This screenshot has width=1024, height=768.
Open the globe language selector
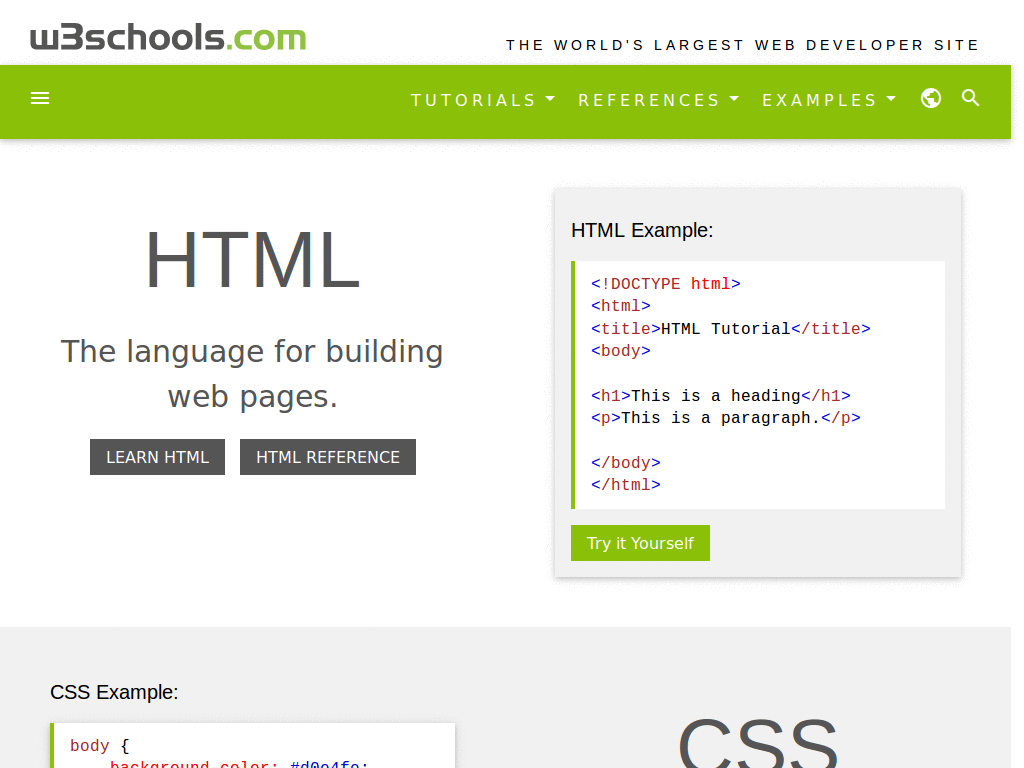(930, 98)
